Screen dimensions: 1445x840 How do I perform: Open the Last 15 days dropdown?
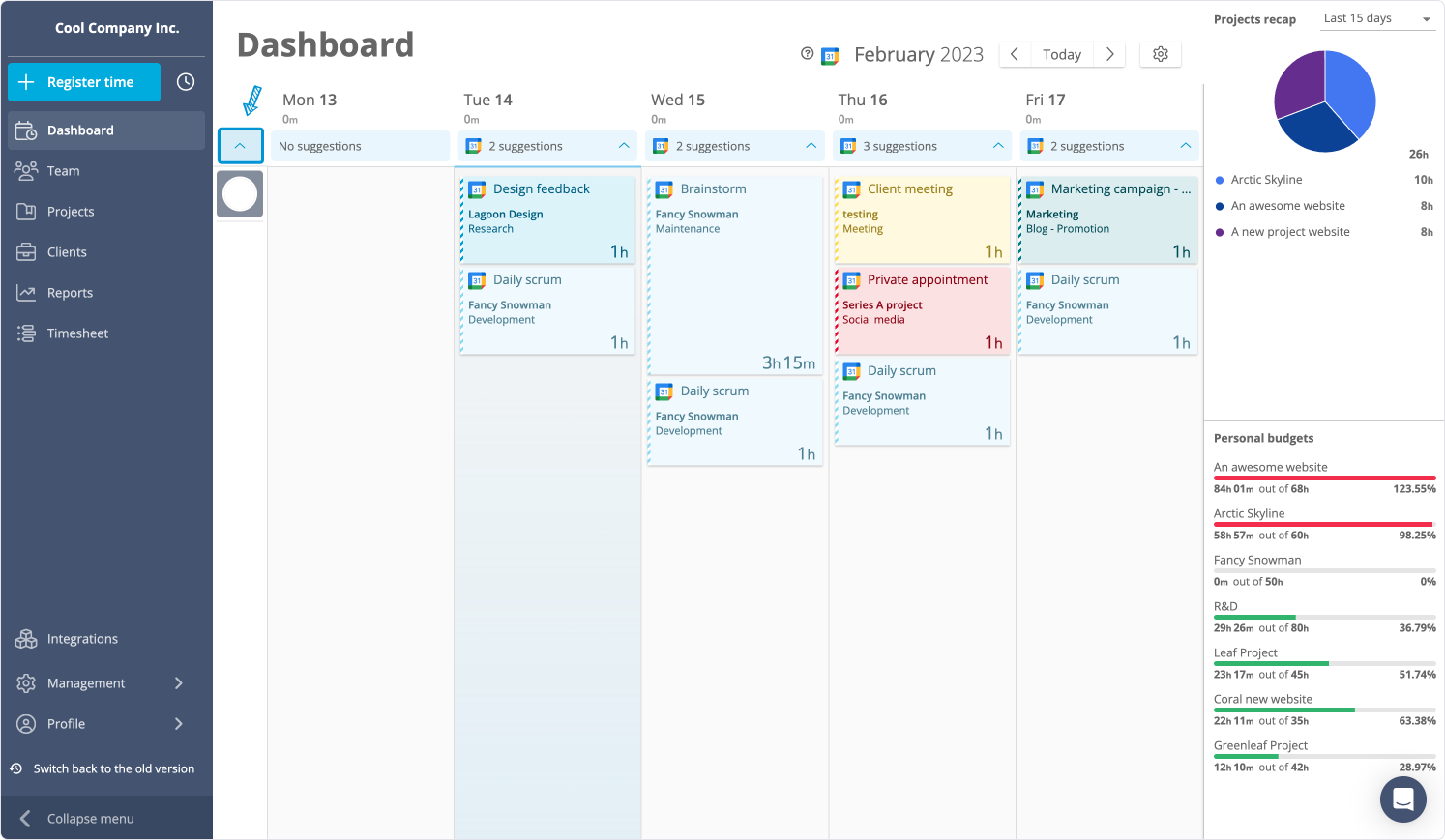pos(1377,18)
